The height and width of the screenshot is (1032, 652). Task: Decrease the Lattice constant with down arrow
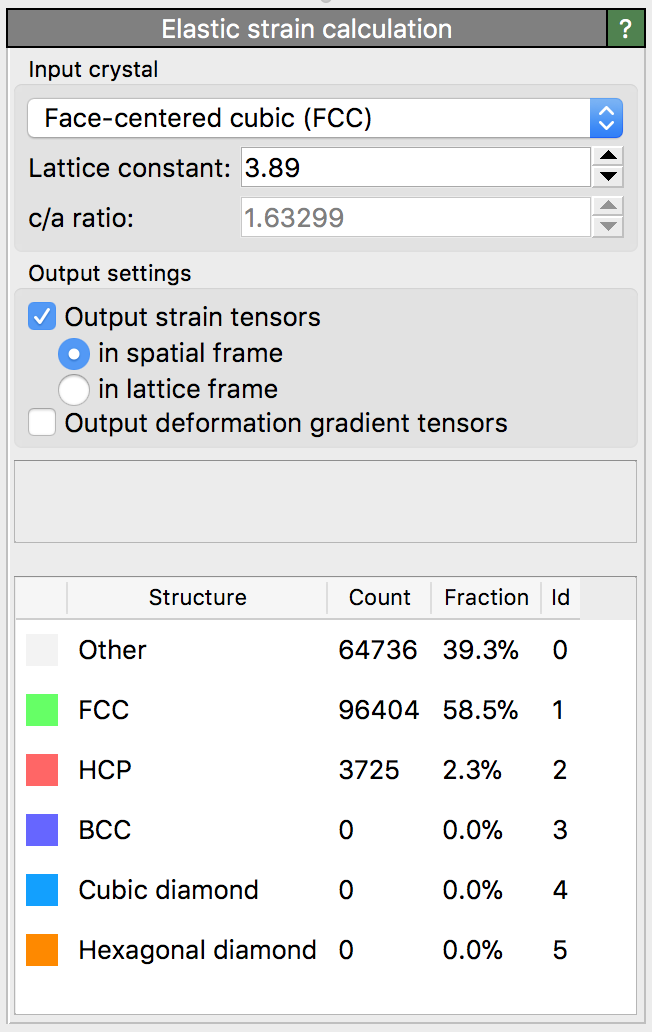pos(608,178)
